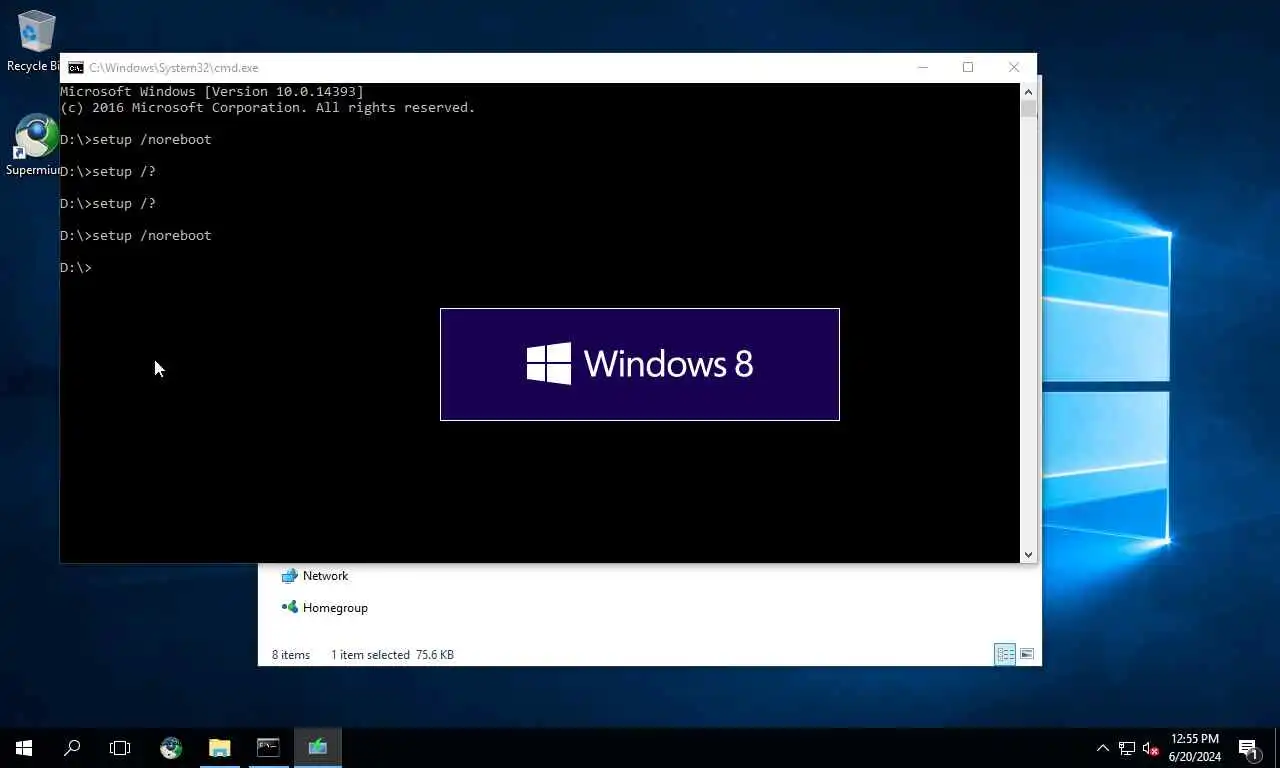Open the taskbar clock and date
The image size is (1280, 768).
pyautogui.click(x=1194, y=748)
